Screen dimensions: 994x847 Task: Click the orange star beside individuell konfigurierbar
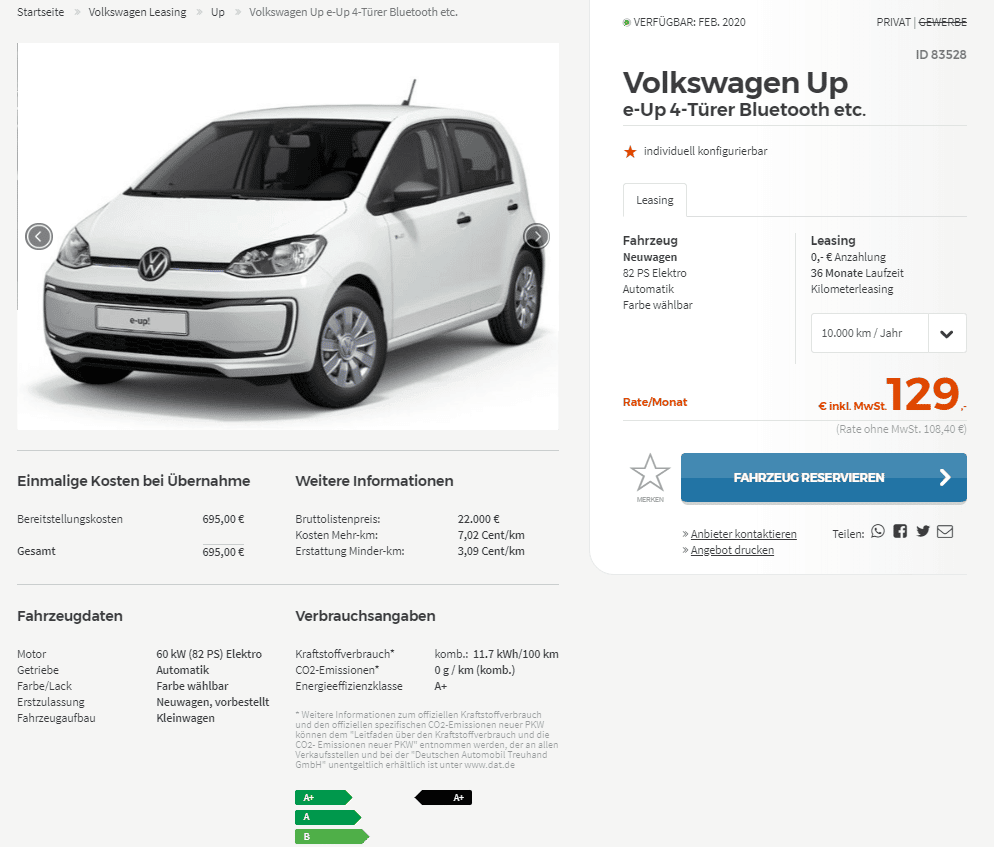(629, 152)
